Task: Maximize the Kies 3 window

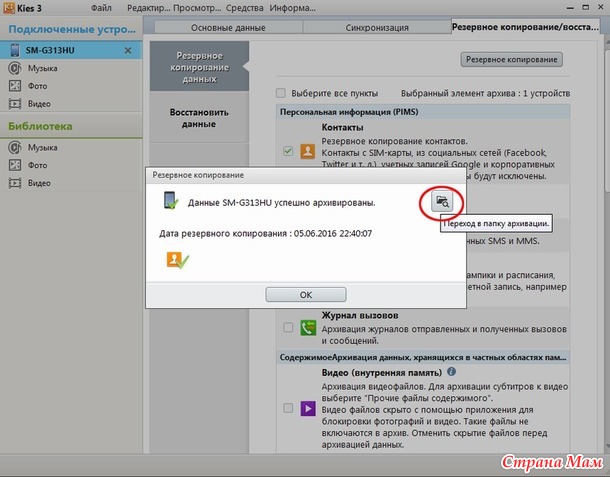Action: tap(585, 7)
